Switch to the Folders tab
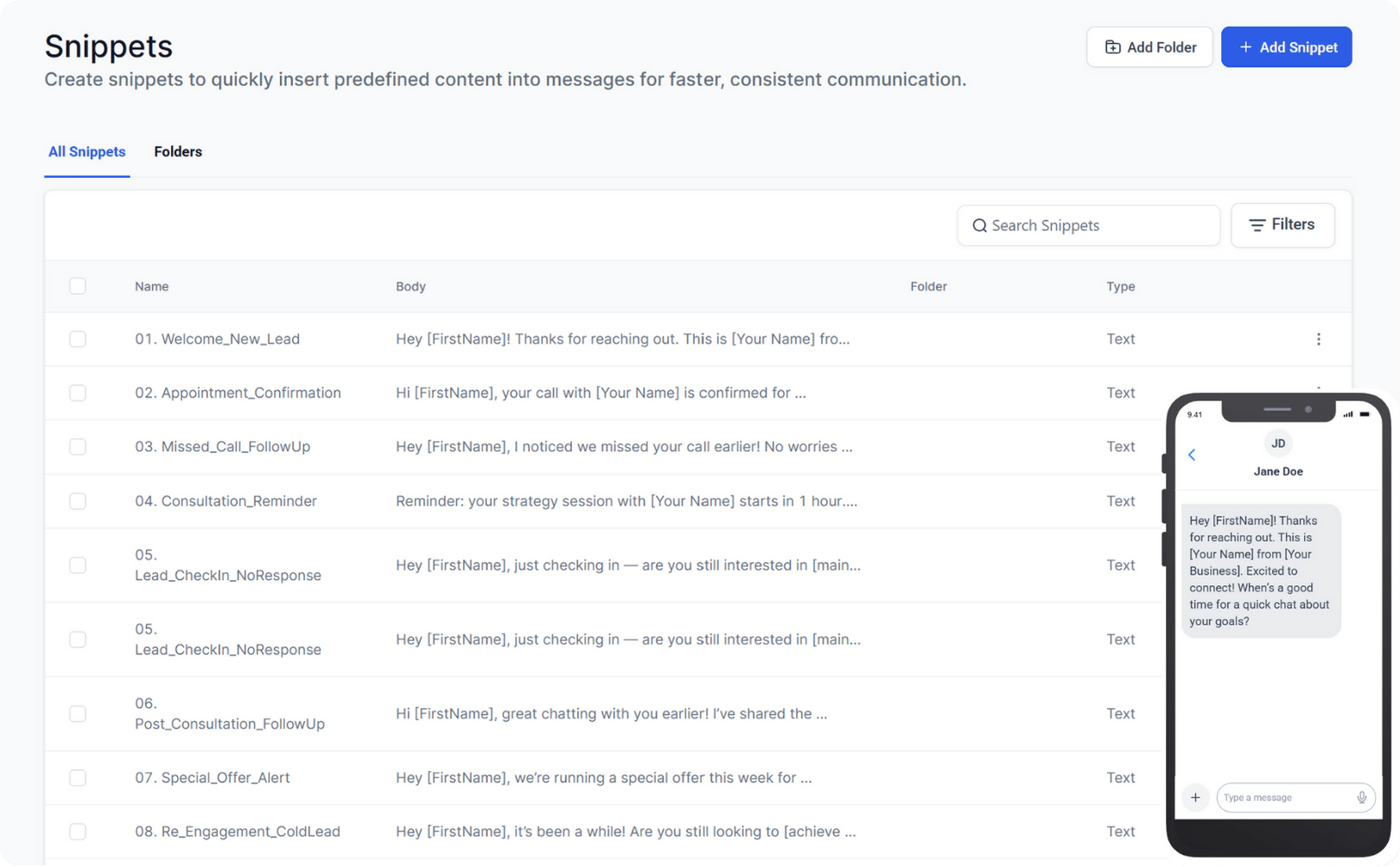This screenshot has width=1400, height=867. click(178, 152)
